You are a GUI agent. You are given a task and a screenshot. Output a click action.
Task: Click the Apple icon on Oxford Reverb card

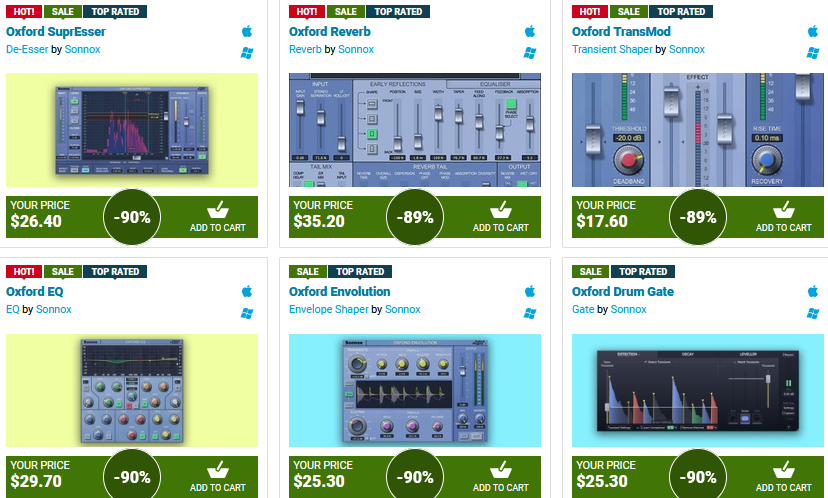point(530,31)
